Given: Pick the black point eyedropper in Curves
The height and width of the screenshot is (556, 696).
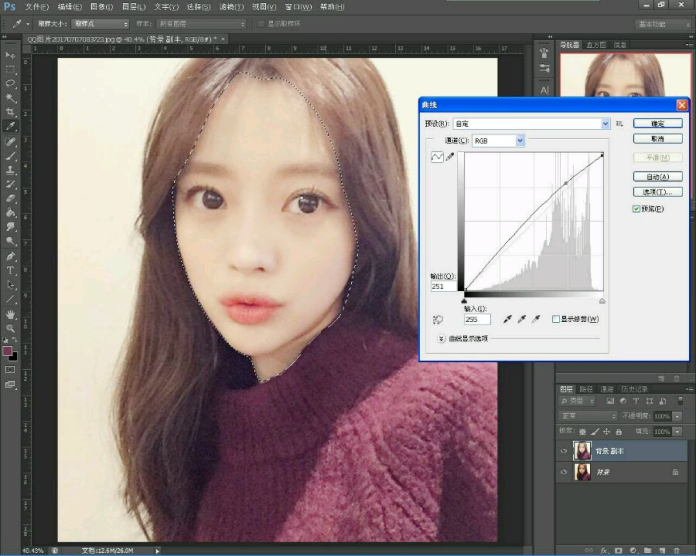Looking at the screenshot, I should 509,319.
